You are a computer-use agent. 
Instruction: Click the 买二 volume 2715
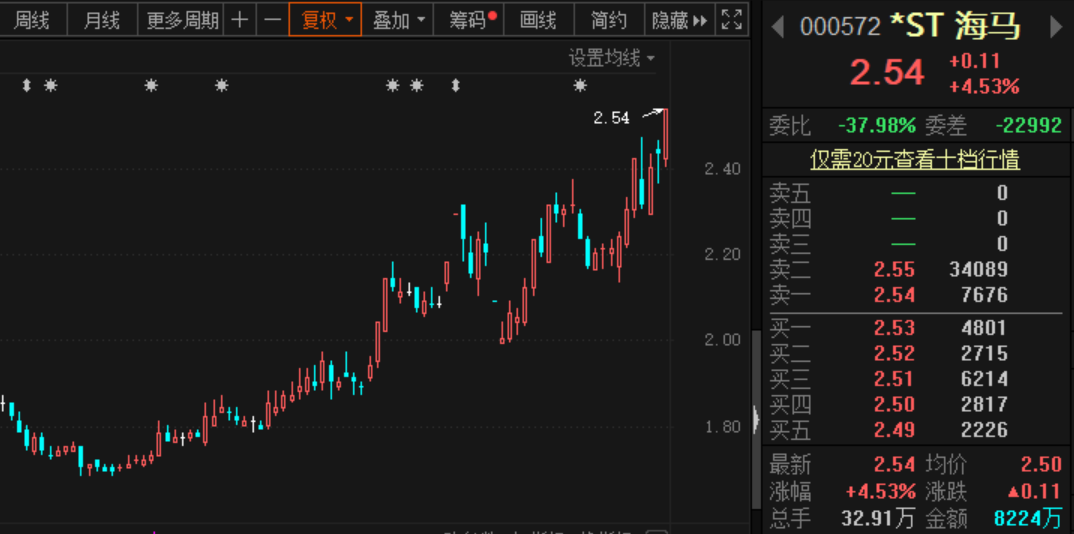[x=984, y=353]
